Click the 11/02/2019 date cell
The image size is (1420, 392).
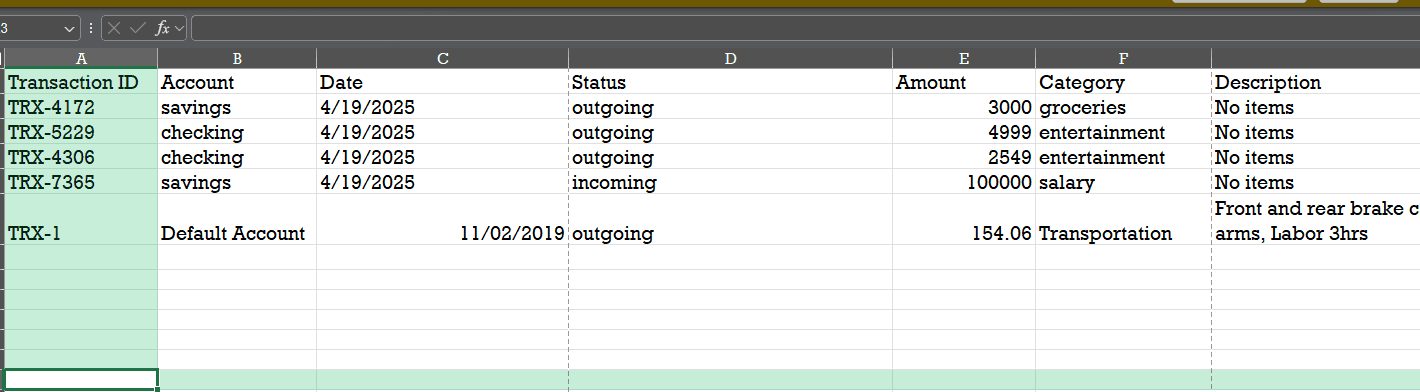pyautogui.click(x=442, y=220)
